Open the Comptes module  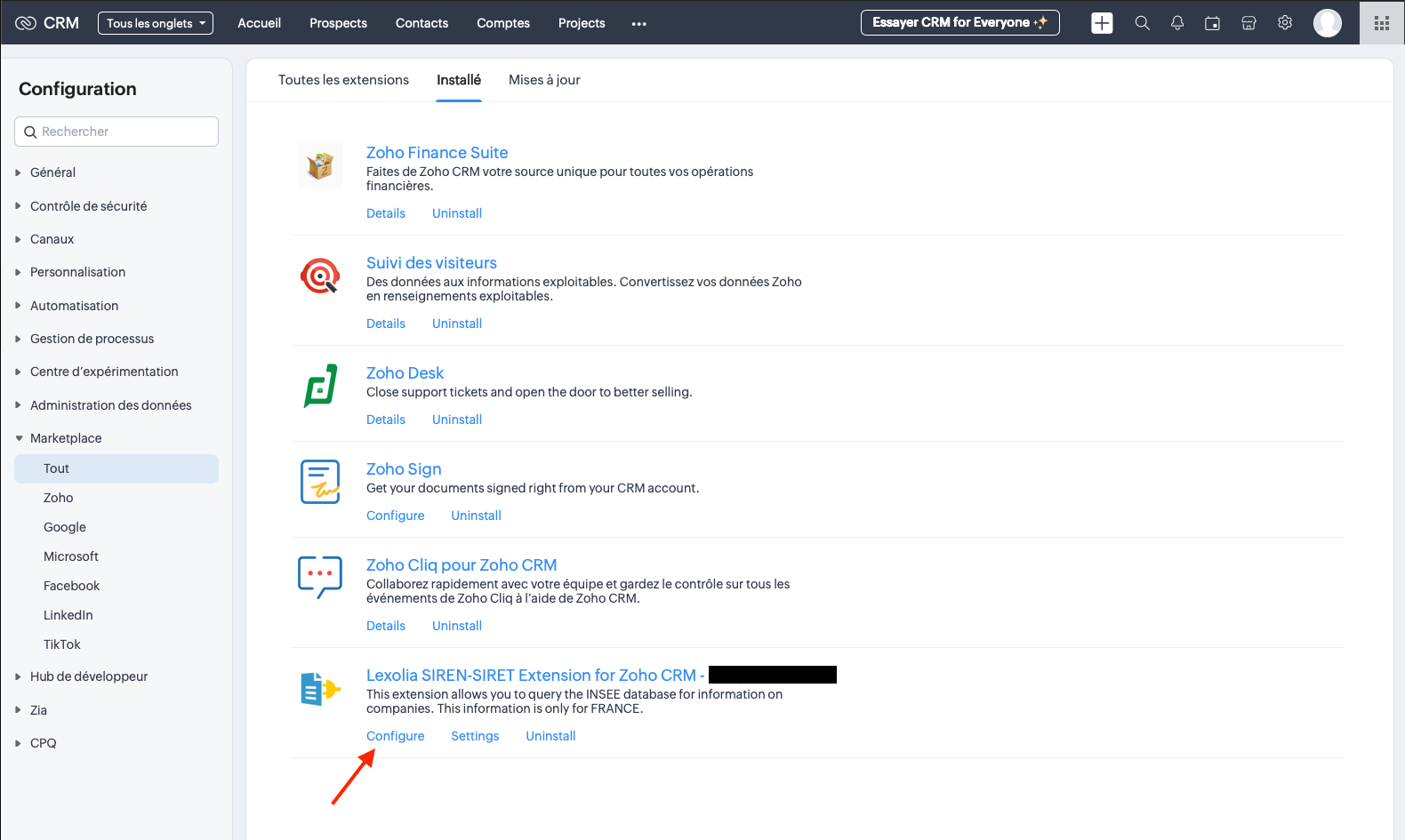point(503,23)
